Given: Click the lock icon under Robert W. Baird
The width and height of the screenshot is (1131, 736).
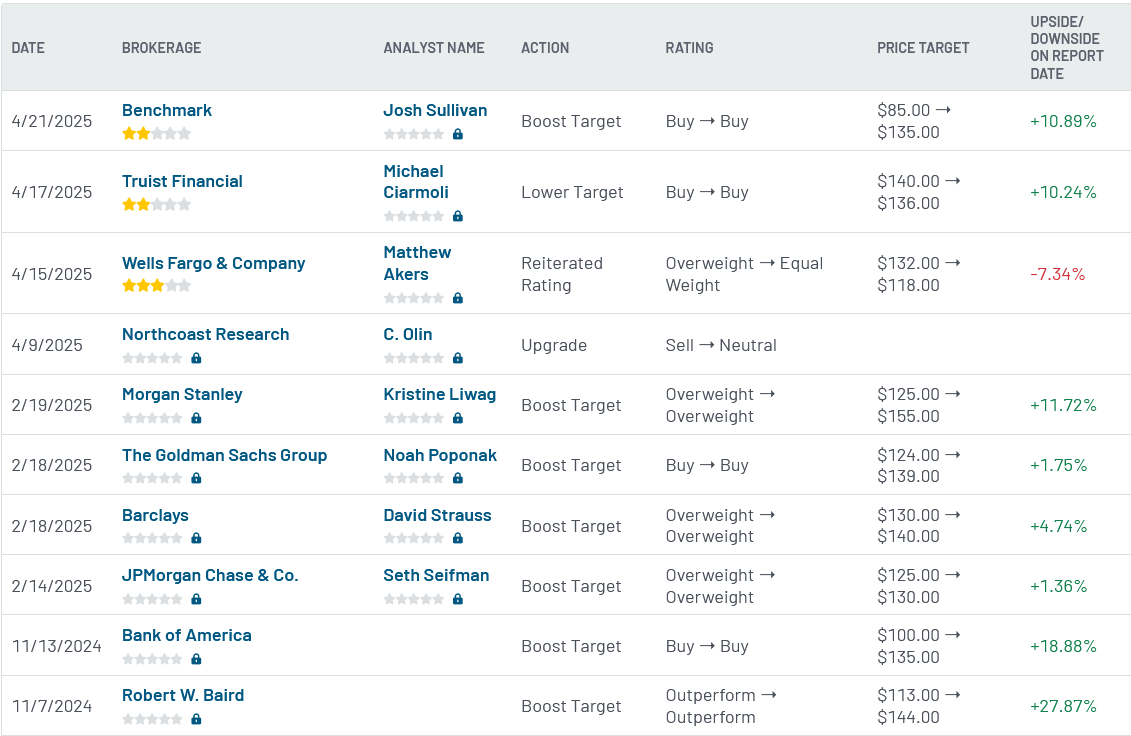Looking at the screenshot, I should click(x=196, y=719).
